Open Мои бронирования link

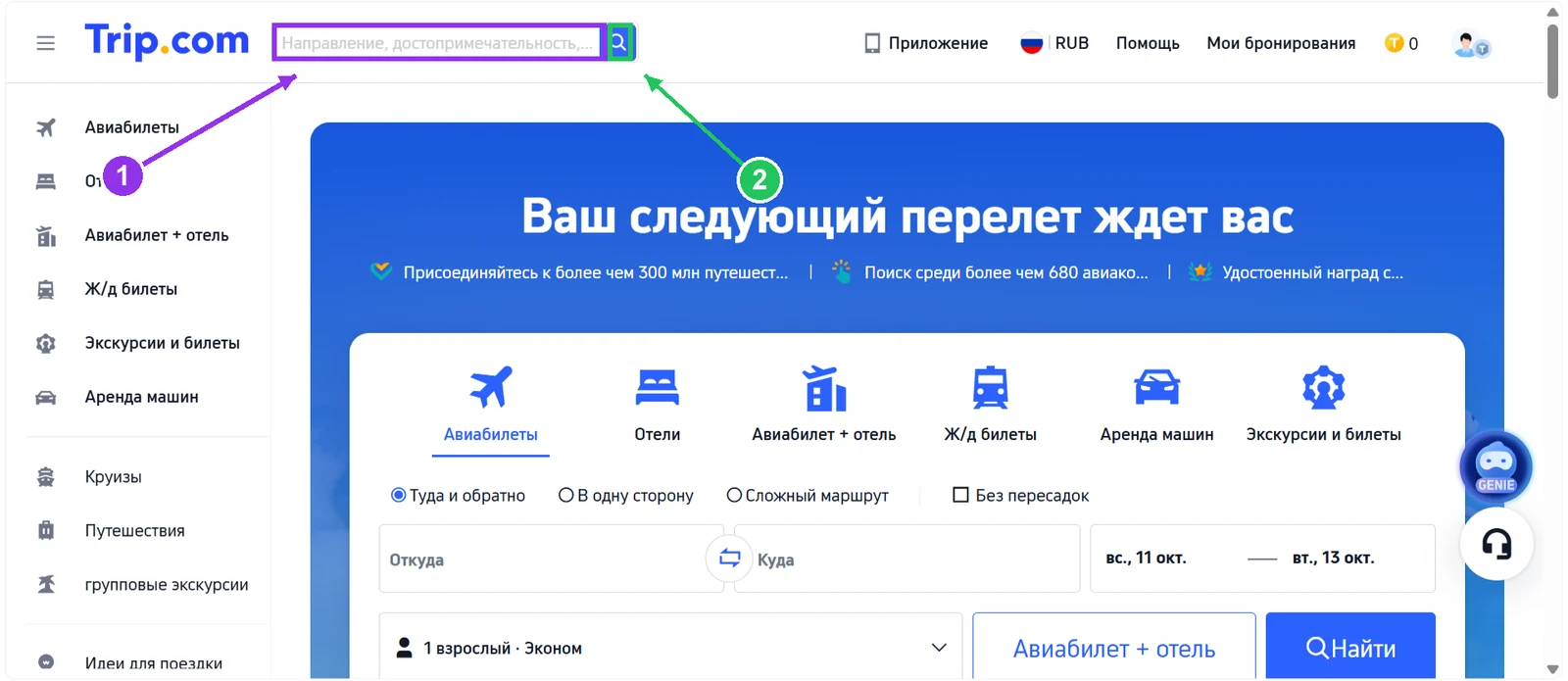(x=1281, y=43)
